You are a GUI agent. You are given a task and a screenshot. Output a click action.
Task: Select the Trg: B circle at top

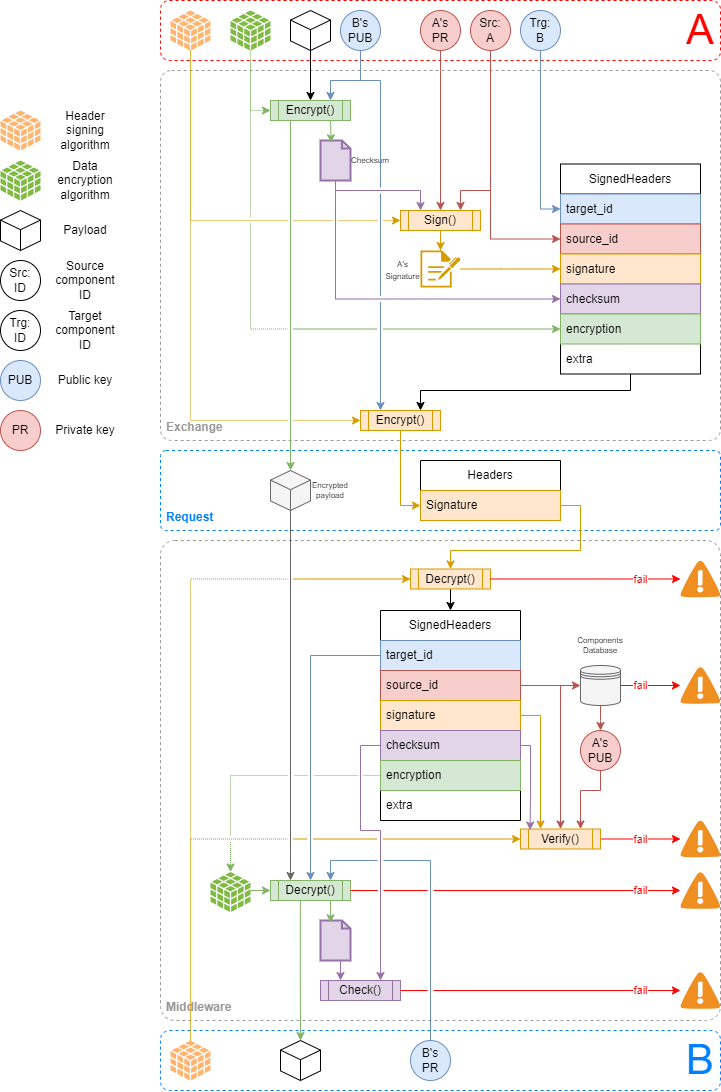(540, 31)
